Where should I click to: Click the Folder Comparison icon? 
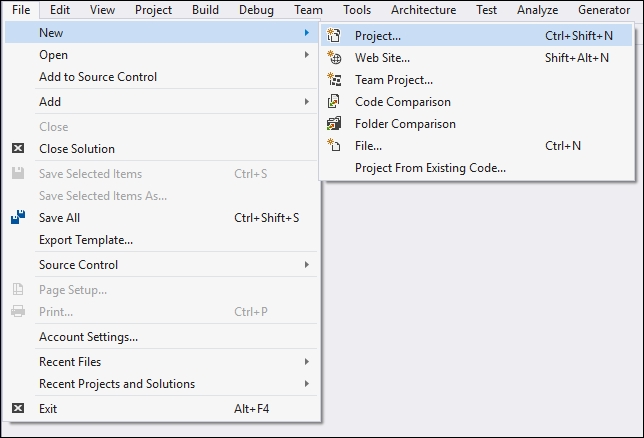[334, 123]
